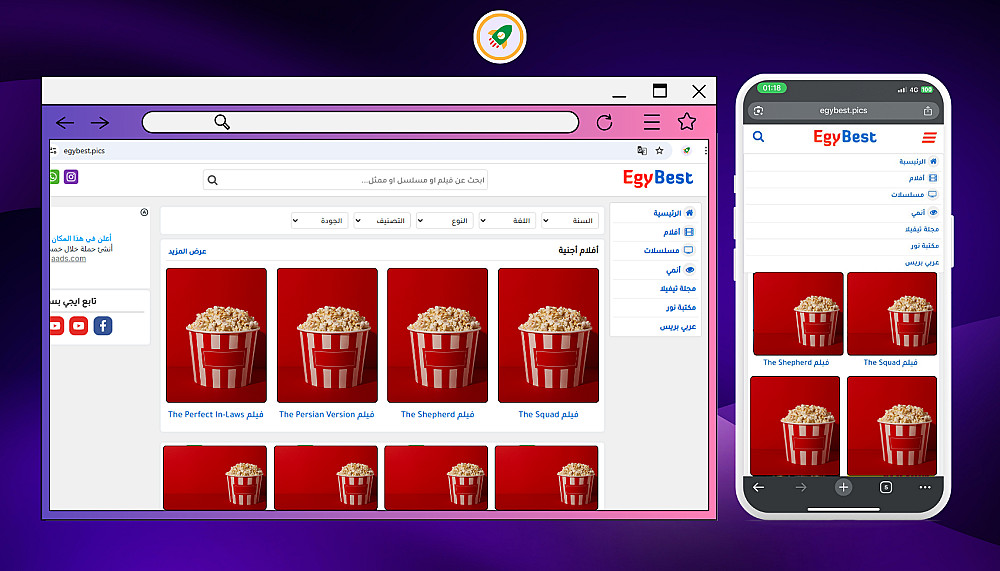Tap the فيلم The Shepherd title on the phone
Image resolution: width=1000 pixels, height=571 pixels.
(x=796, y=363)
